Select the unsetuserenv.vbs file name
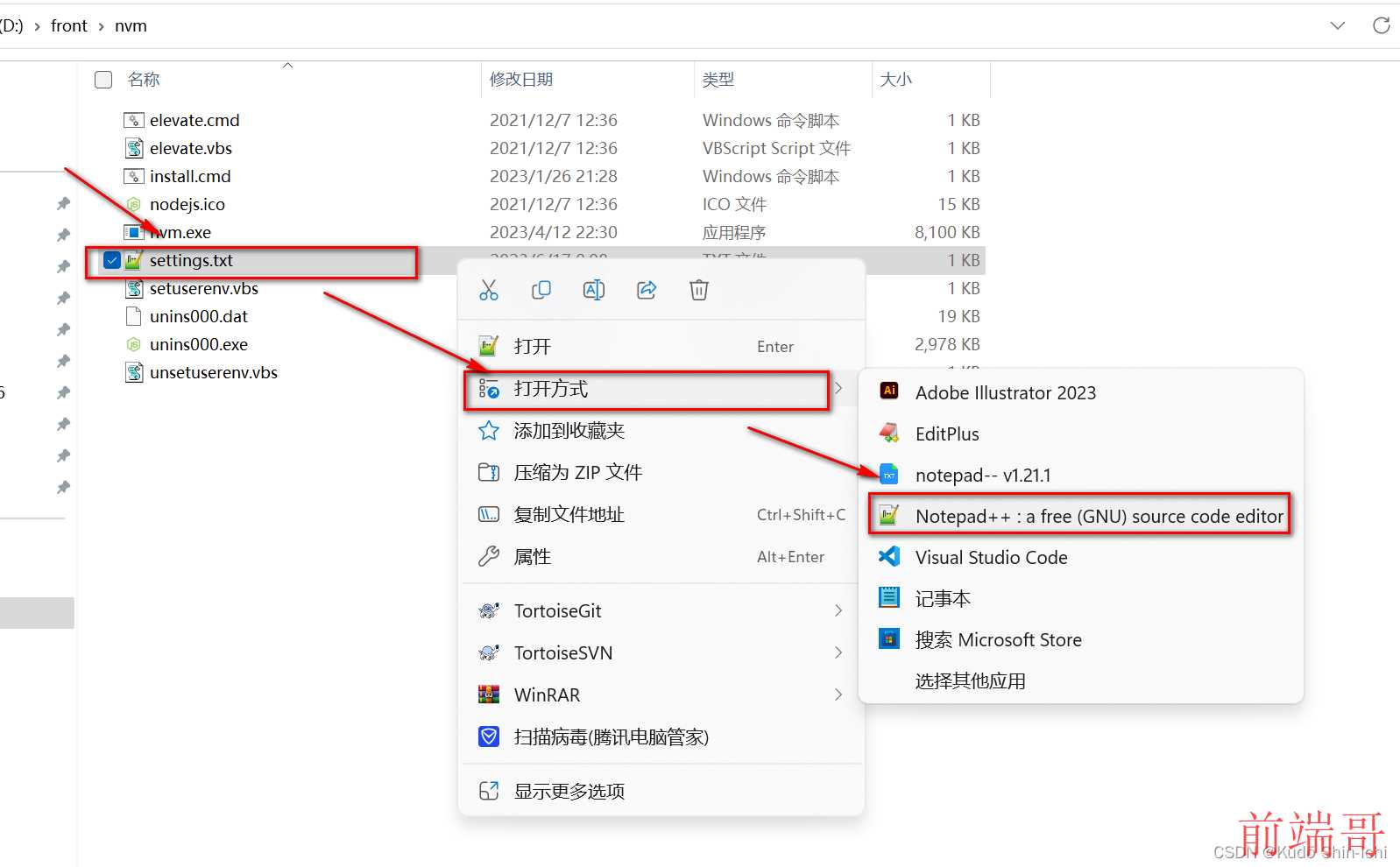Image resolution: width=1400 pixels, height=867 pixels. click(214, 372)
